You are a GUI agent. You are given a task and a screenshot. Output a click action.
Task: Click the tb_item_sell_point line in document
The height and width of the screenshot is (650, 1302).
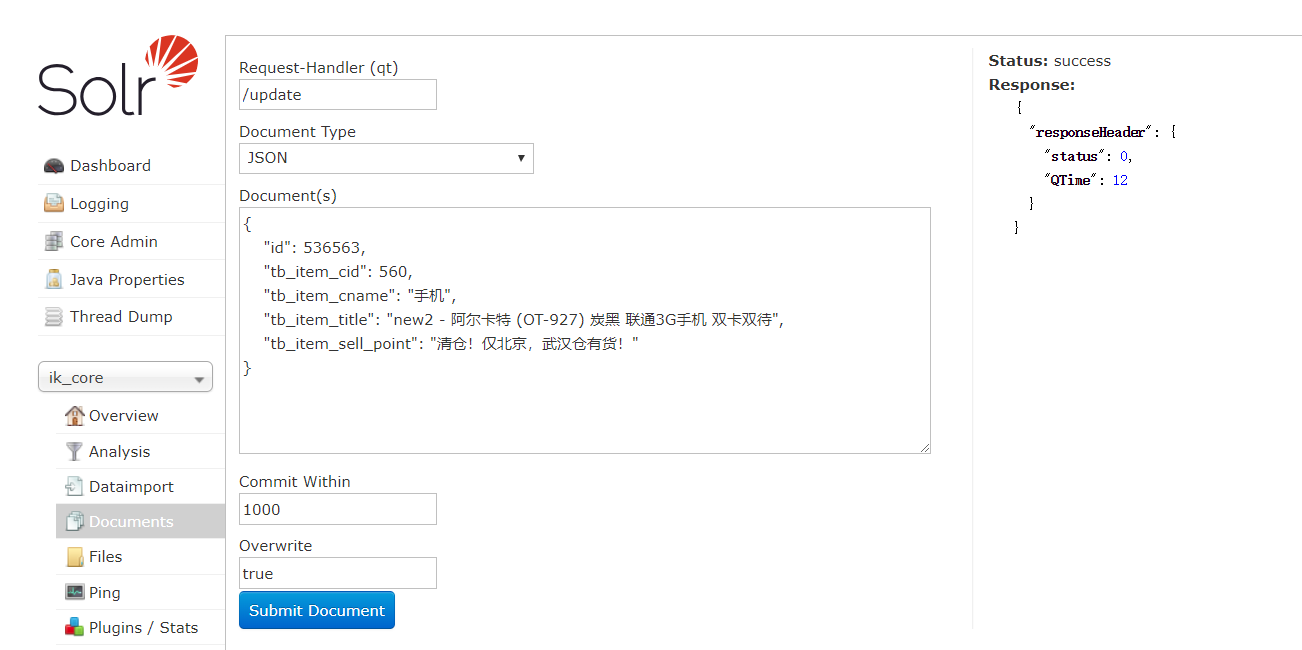451,343
